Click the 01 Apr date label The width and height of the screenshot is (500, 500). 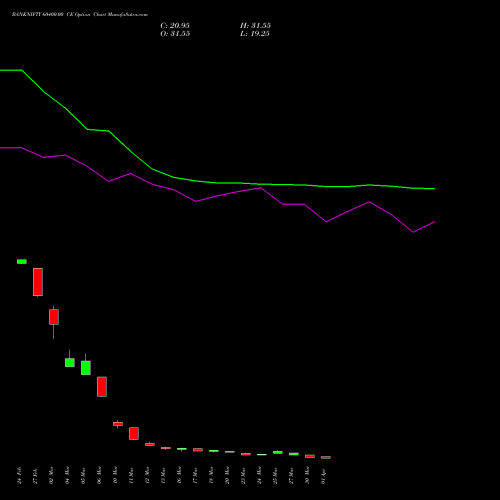pos(323,475)
